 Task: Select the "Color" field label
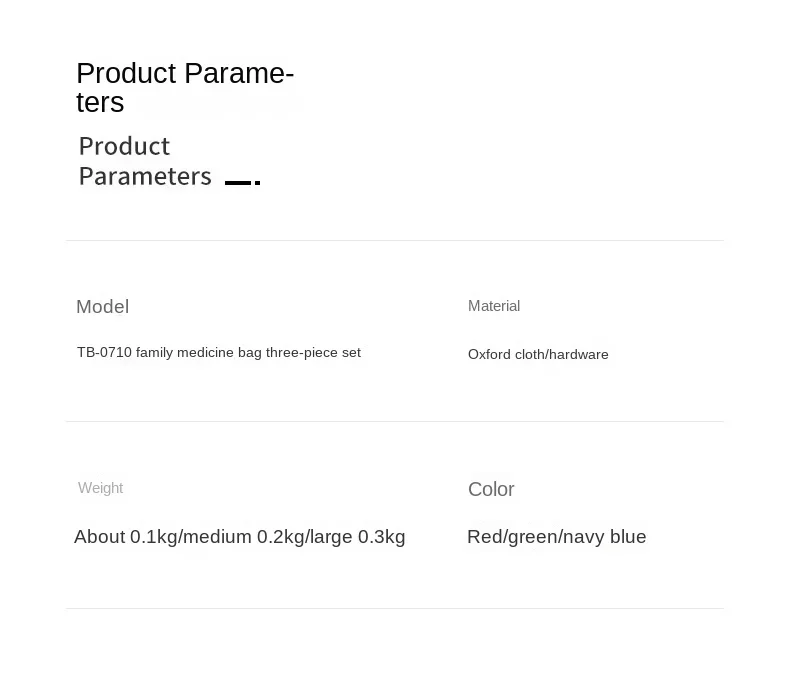(x=491, y=489)
